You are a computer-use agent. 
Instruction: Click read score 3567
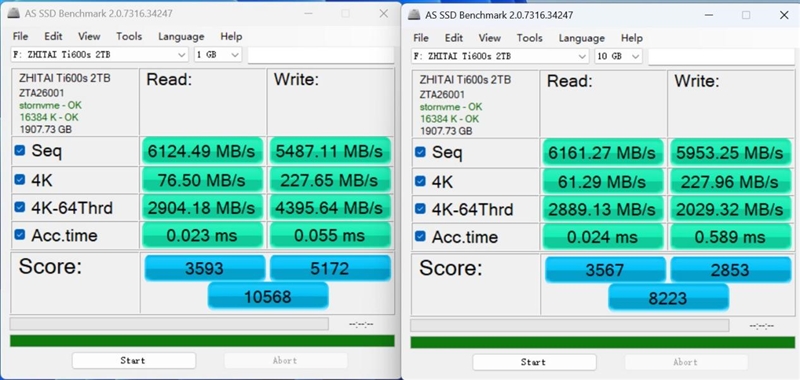605,269
